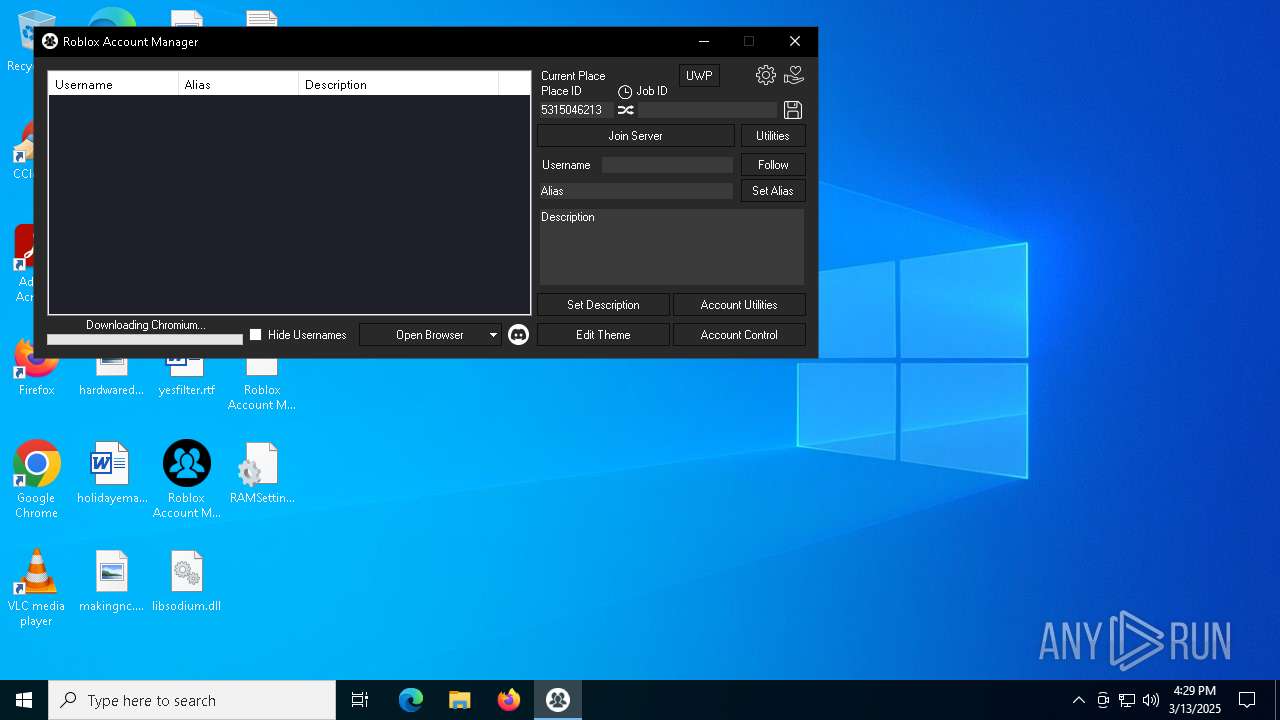Click Roblox Account Manager taskbar icon
The height and width of the screenshot is (720, 1280).
(558, 700)
